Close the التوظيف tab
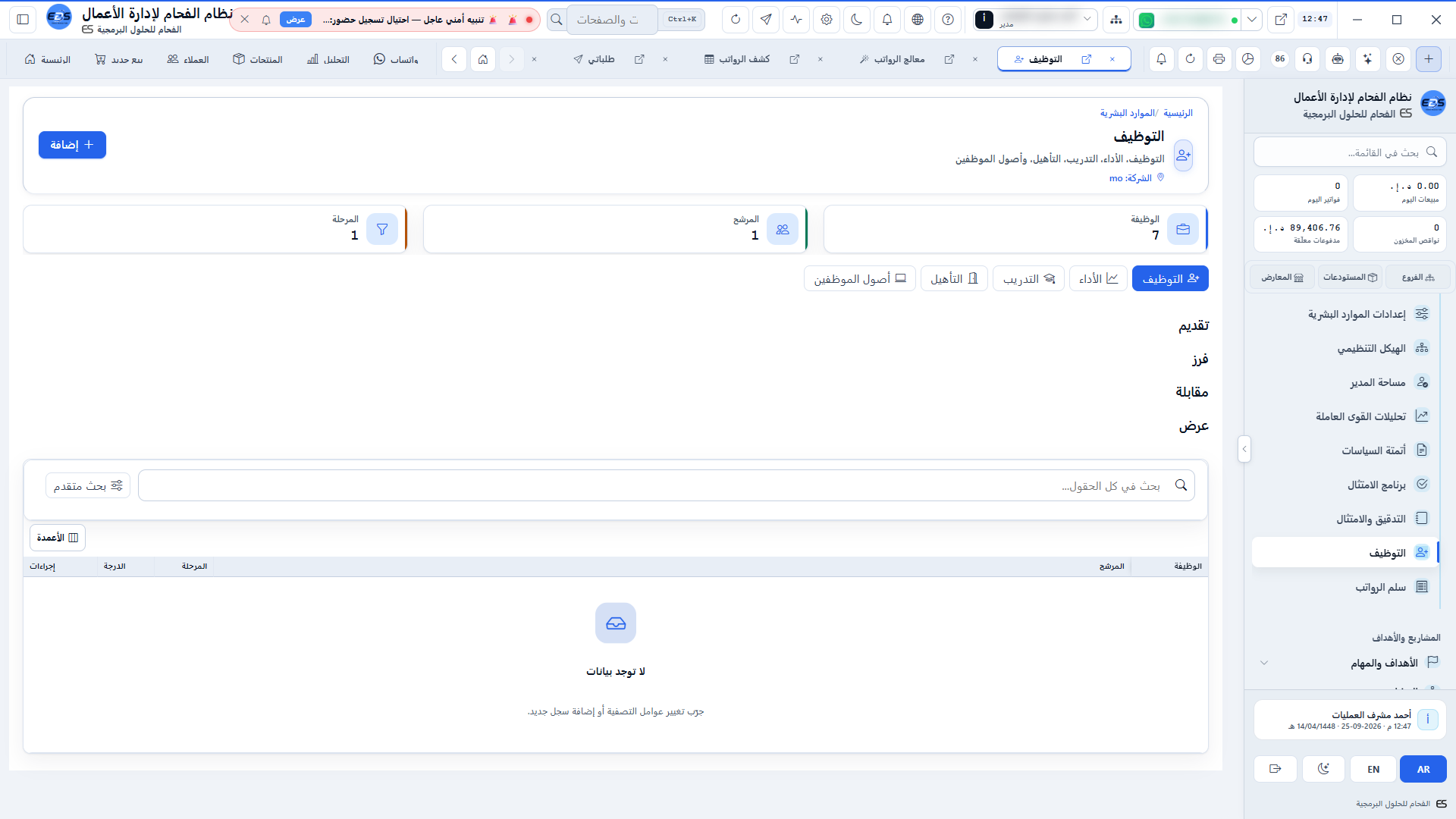 point(1112,59)
